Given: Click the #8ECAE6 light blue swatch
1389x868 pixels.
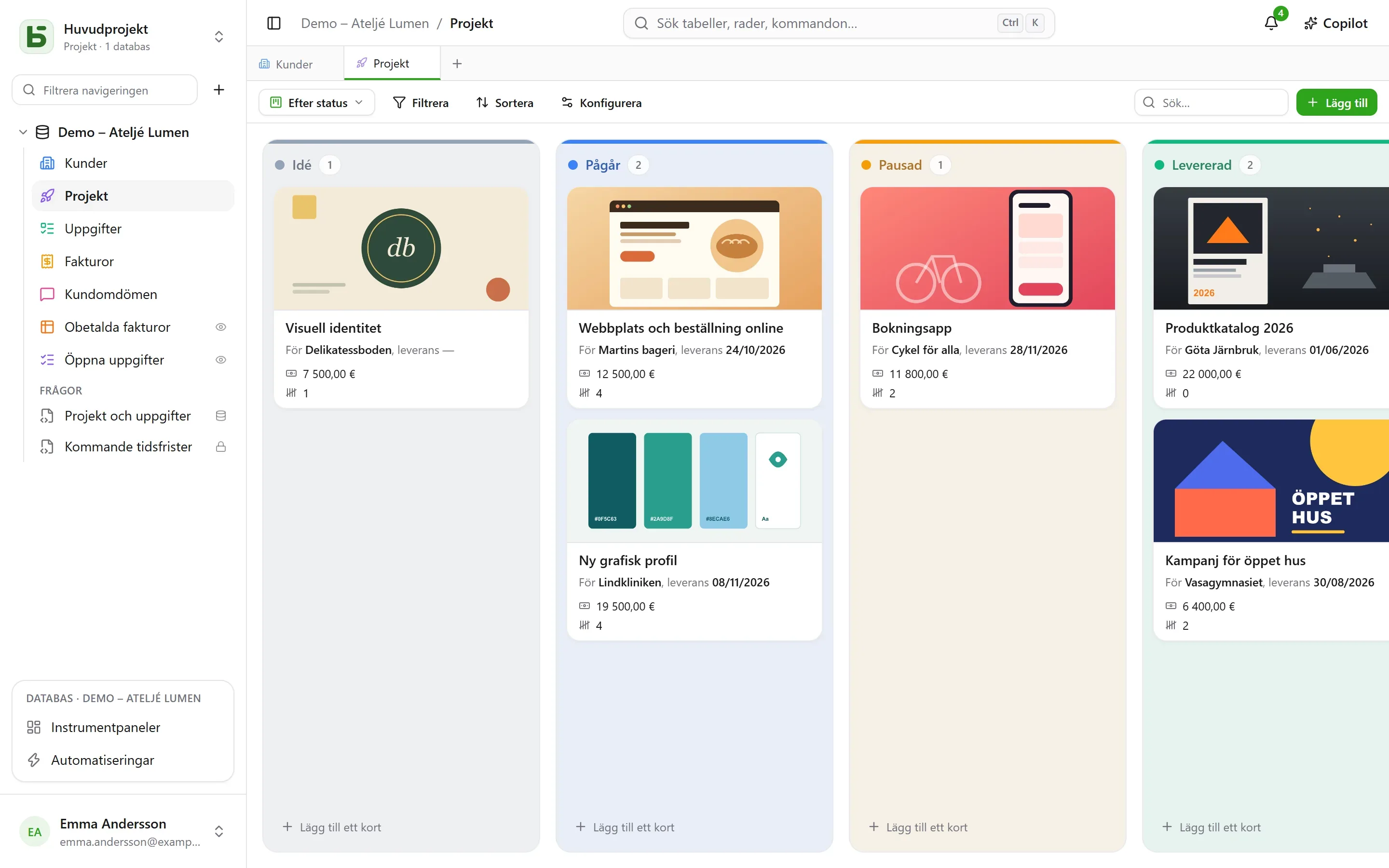Looking at the screenshot, I should point(723,480).
